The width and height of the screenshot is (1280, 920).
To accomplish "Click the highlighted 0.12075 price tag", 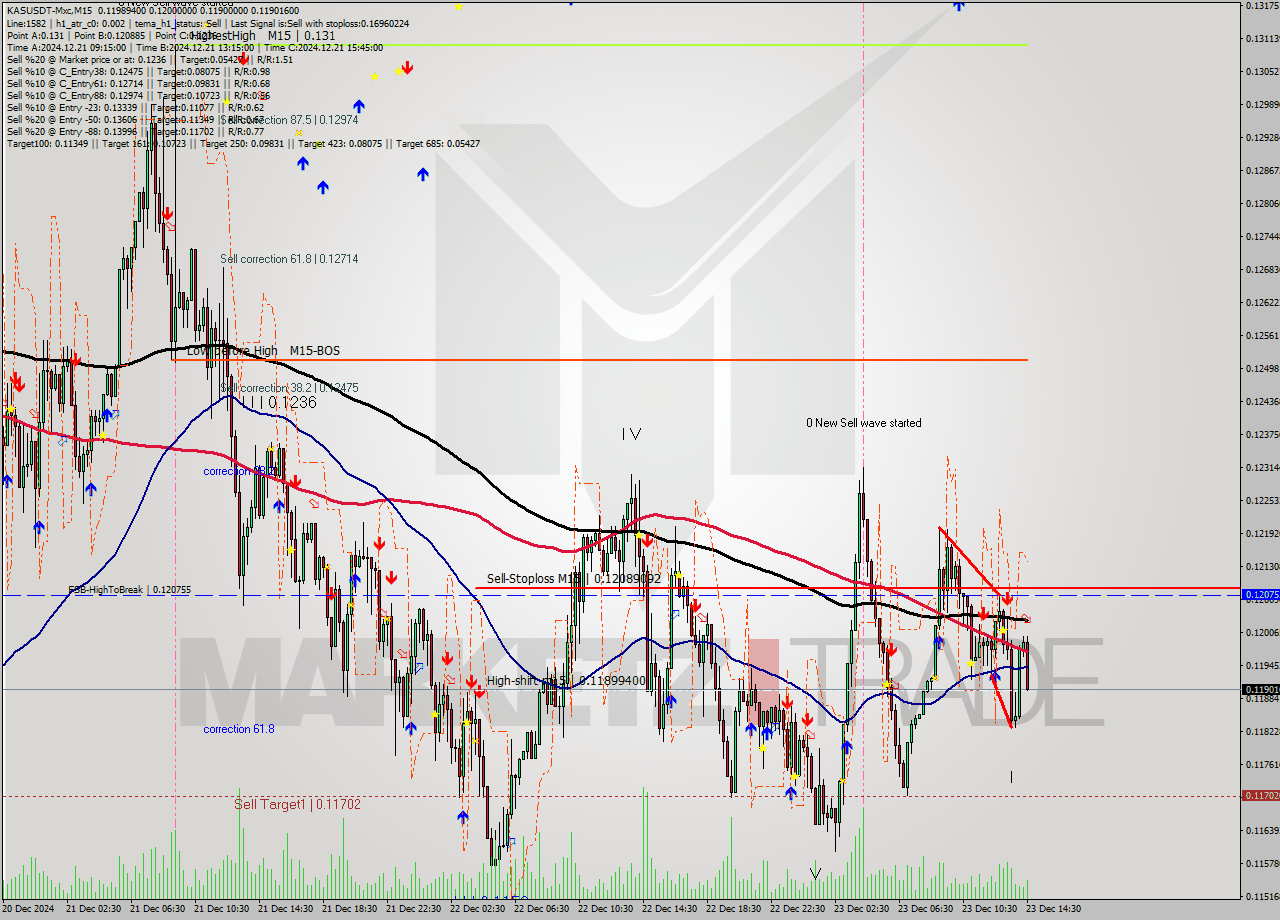I will point(1260,595).
